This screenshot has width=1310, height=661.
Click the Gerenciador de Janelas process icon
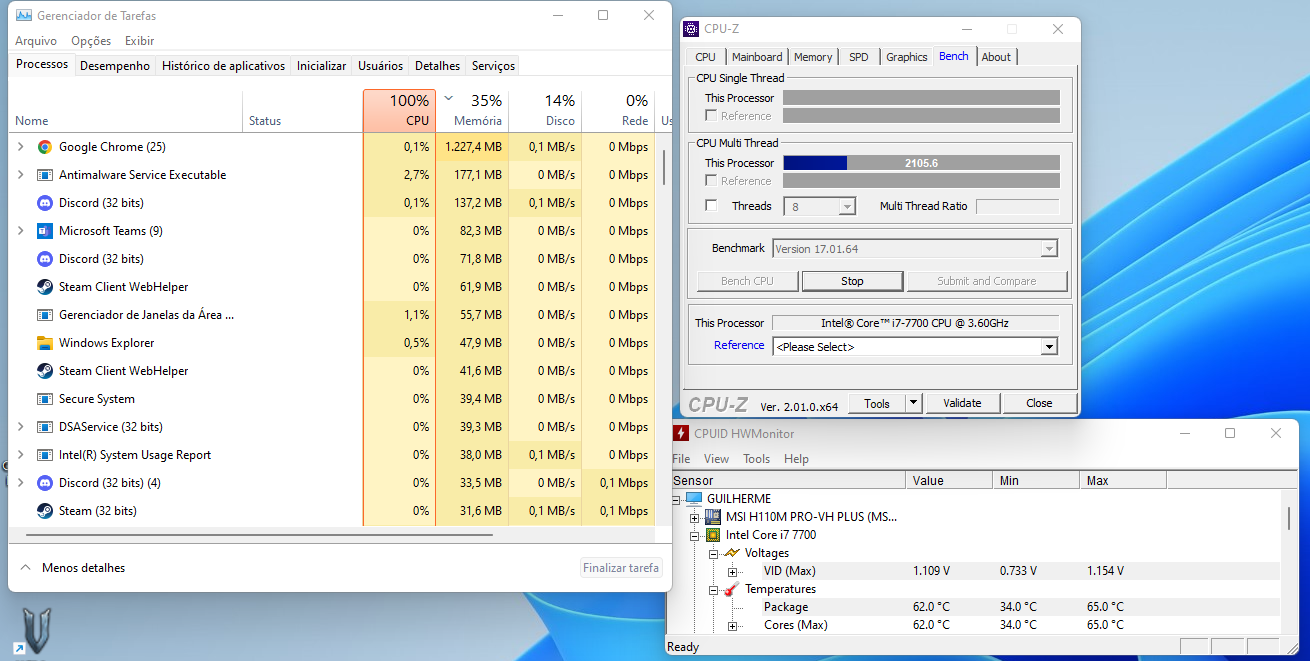(x=44, y=315)
